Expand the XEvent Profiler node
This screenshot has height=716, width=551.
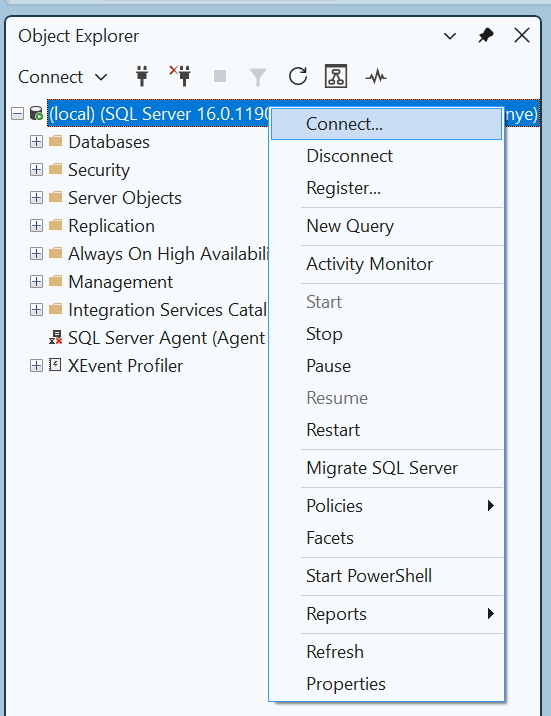(x=36, y=366)
